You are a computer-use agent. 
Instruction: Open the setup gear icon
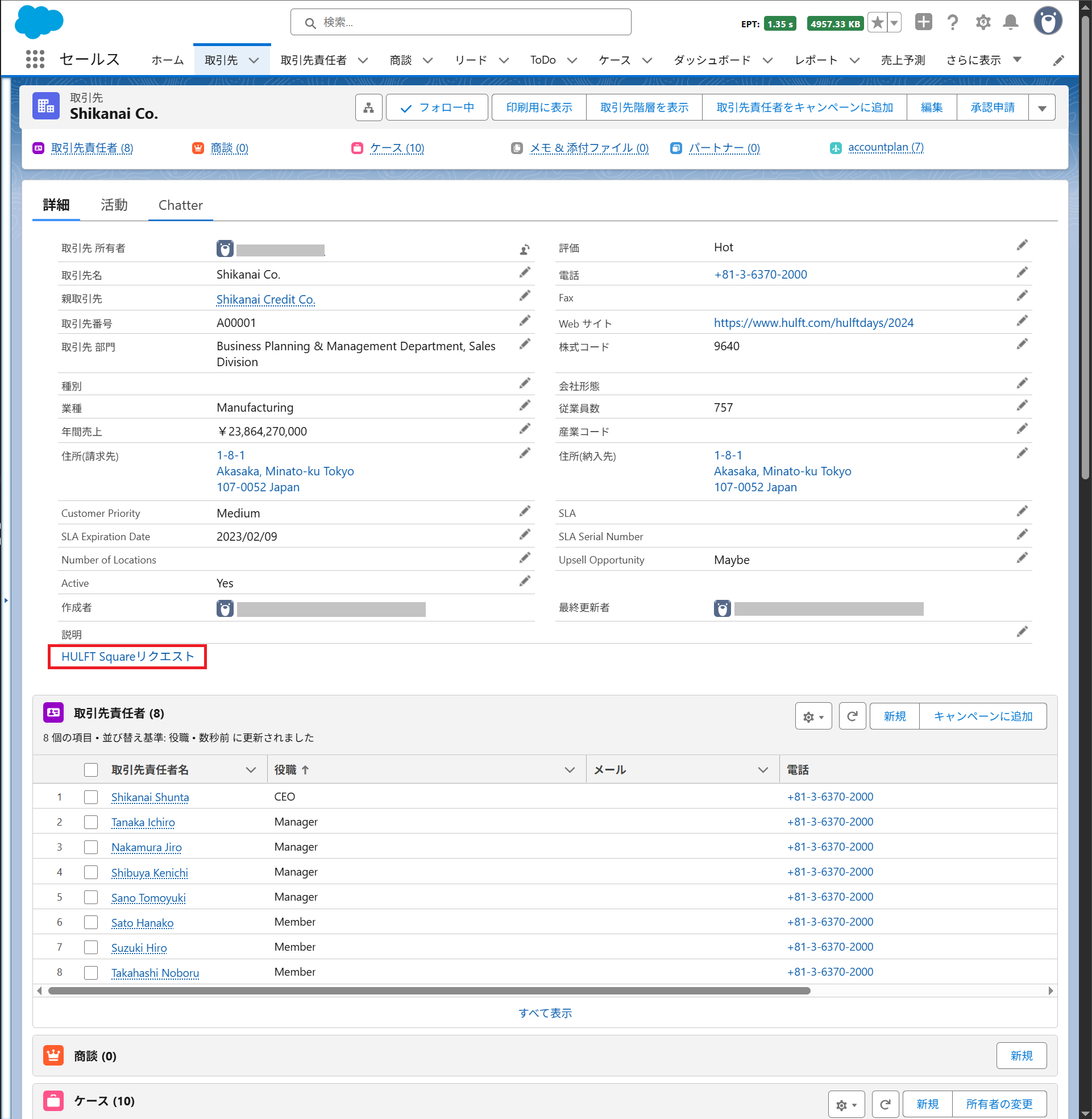tap(982, 23)
